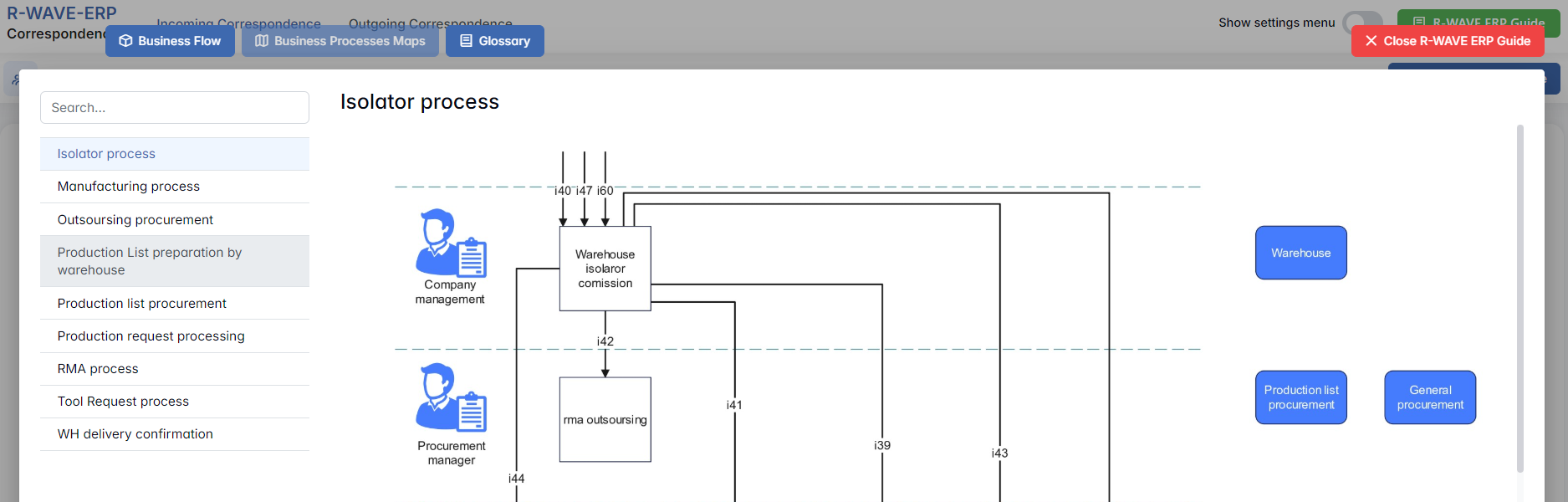Click the Warehouse isolaror comission diagram box
The image size is (1568, 502).
(605, 269)
